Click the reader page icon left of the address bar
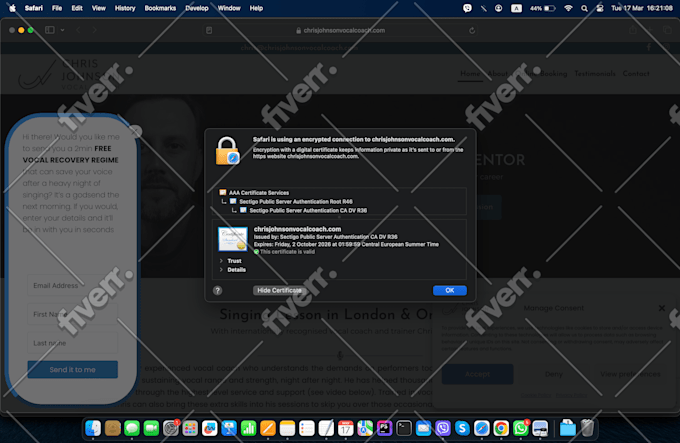Viewport: 680px width, 443px height. click(x=209, y=30)
